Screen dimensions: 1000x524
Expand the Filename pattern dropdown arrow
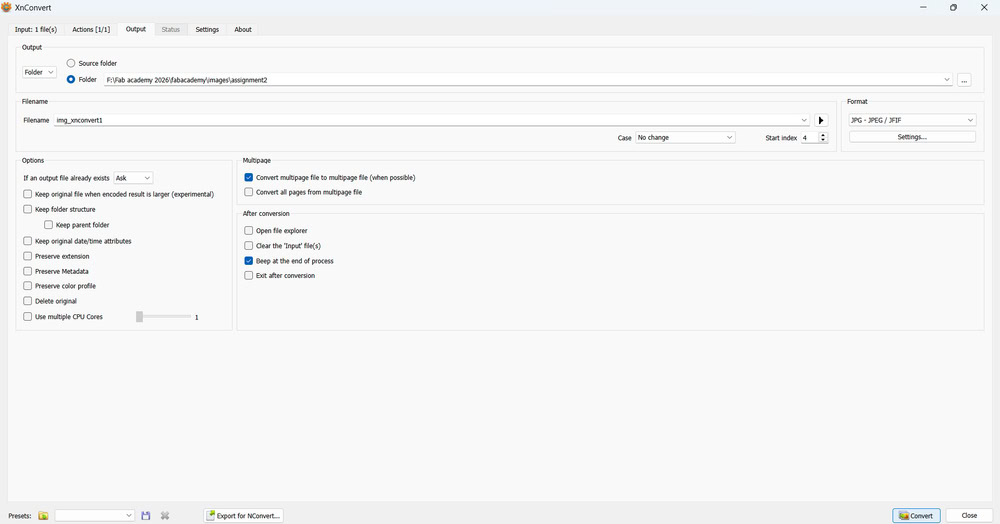point(804,120)
